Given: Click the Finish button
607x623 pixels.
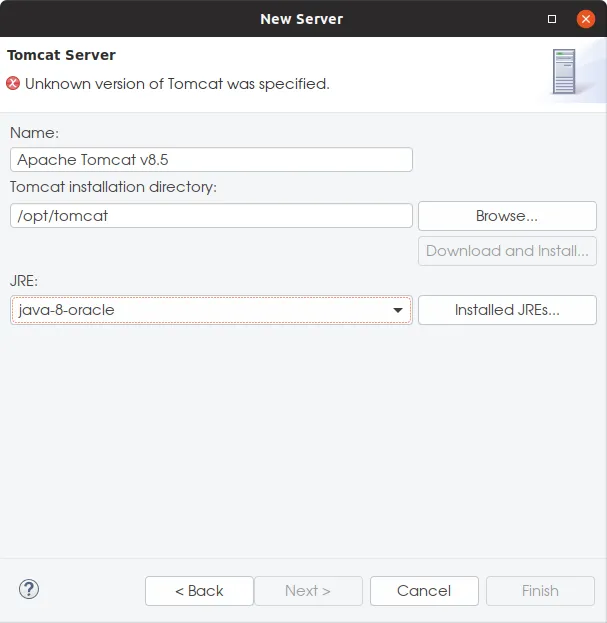Looking at the screenshot, I should 540,591.
